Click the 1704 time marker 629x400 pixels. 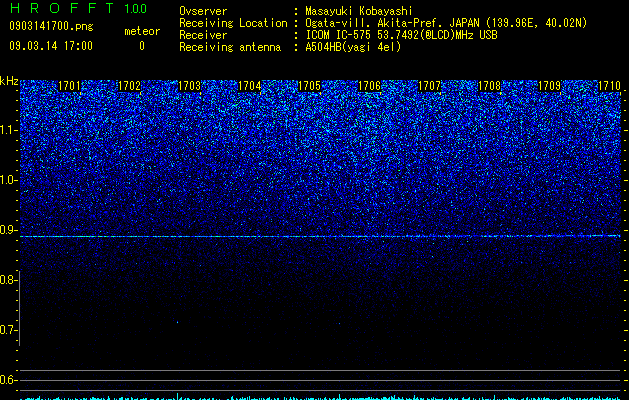point(250,86)
